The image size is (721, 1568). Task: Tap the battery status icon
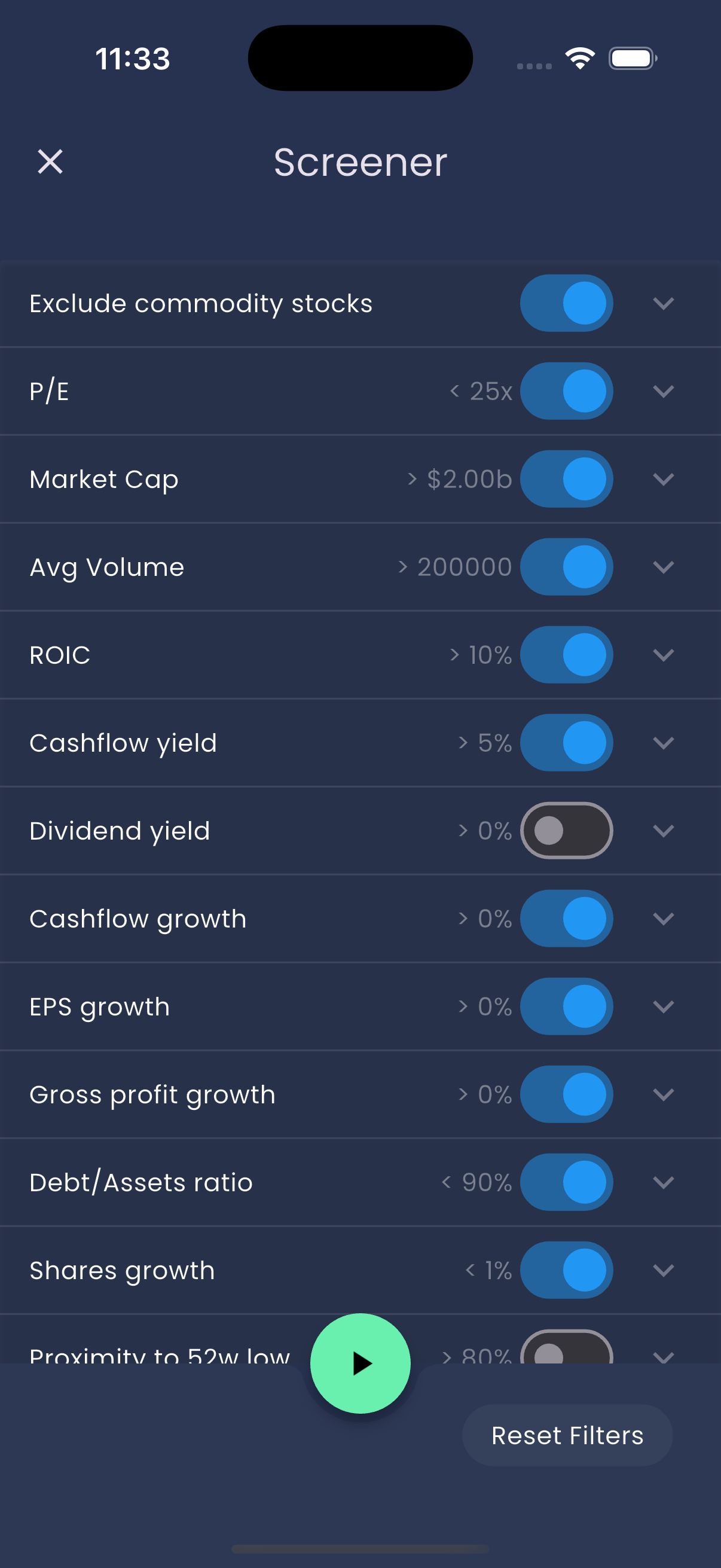(632, 59)
